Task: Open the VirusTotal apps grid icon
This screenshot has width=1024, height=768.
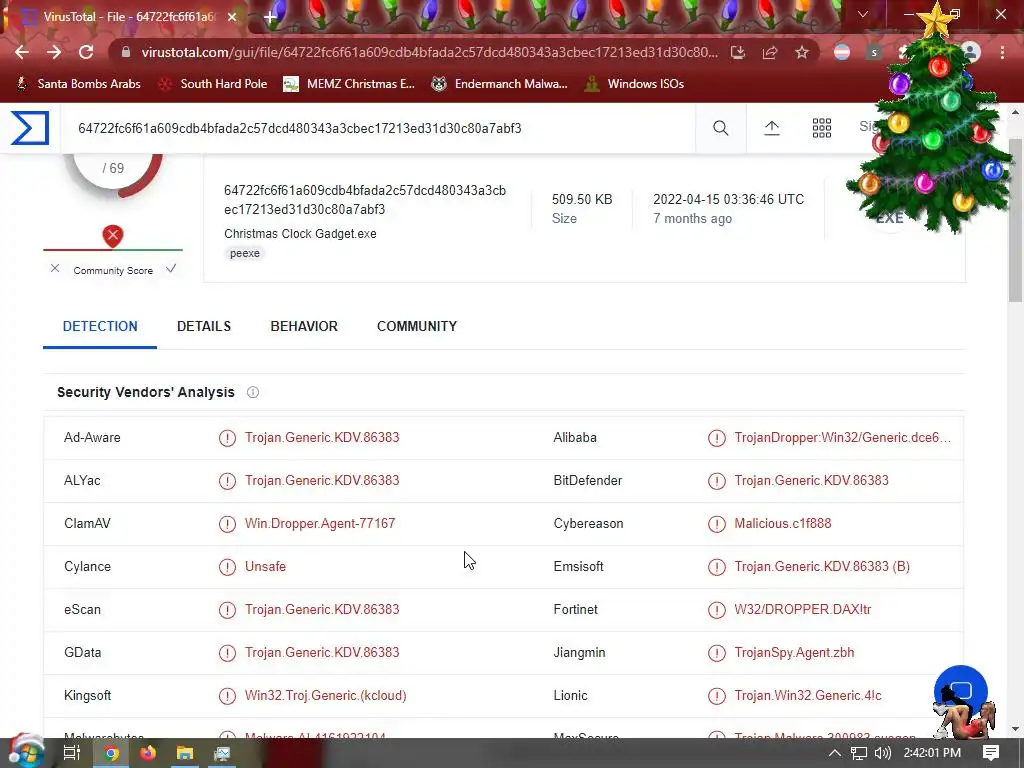Action: [x=822, y=128]
